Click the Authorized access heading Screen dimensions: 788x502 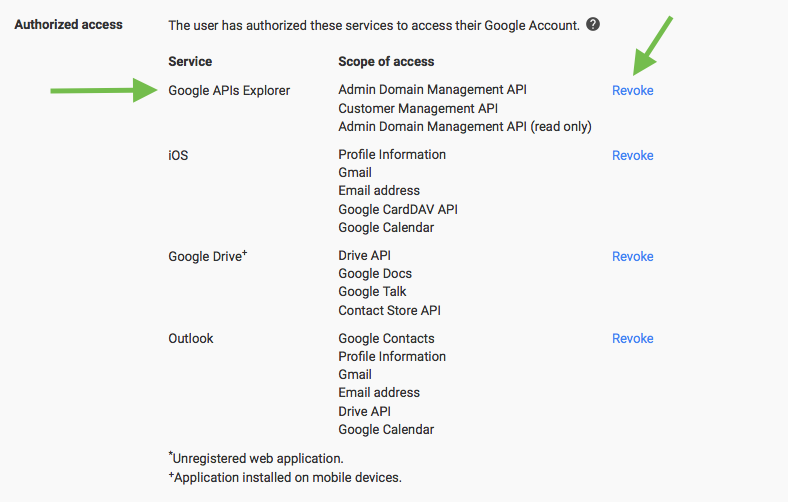pyautogui.click(x=68, y=25)
